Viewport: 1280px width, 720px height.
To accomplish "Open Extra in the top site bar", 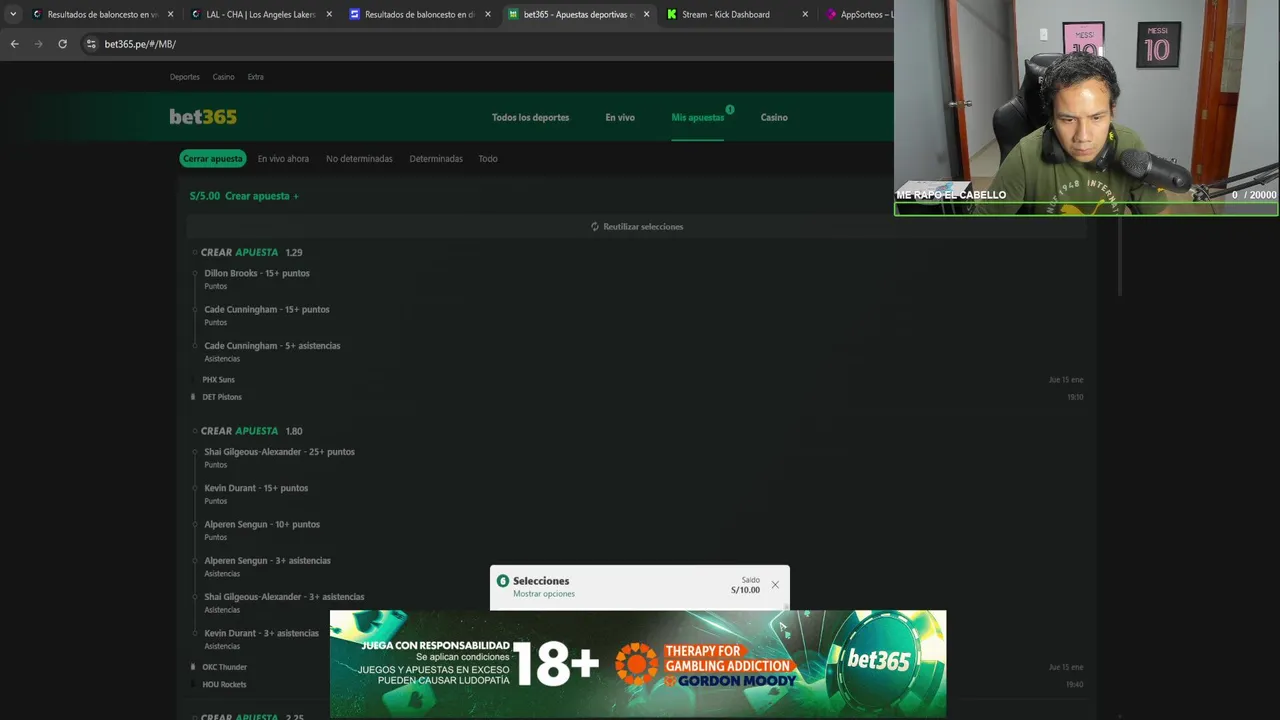I will (256, 77).
